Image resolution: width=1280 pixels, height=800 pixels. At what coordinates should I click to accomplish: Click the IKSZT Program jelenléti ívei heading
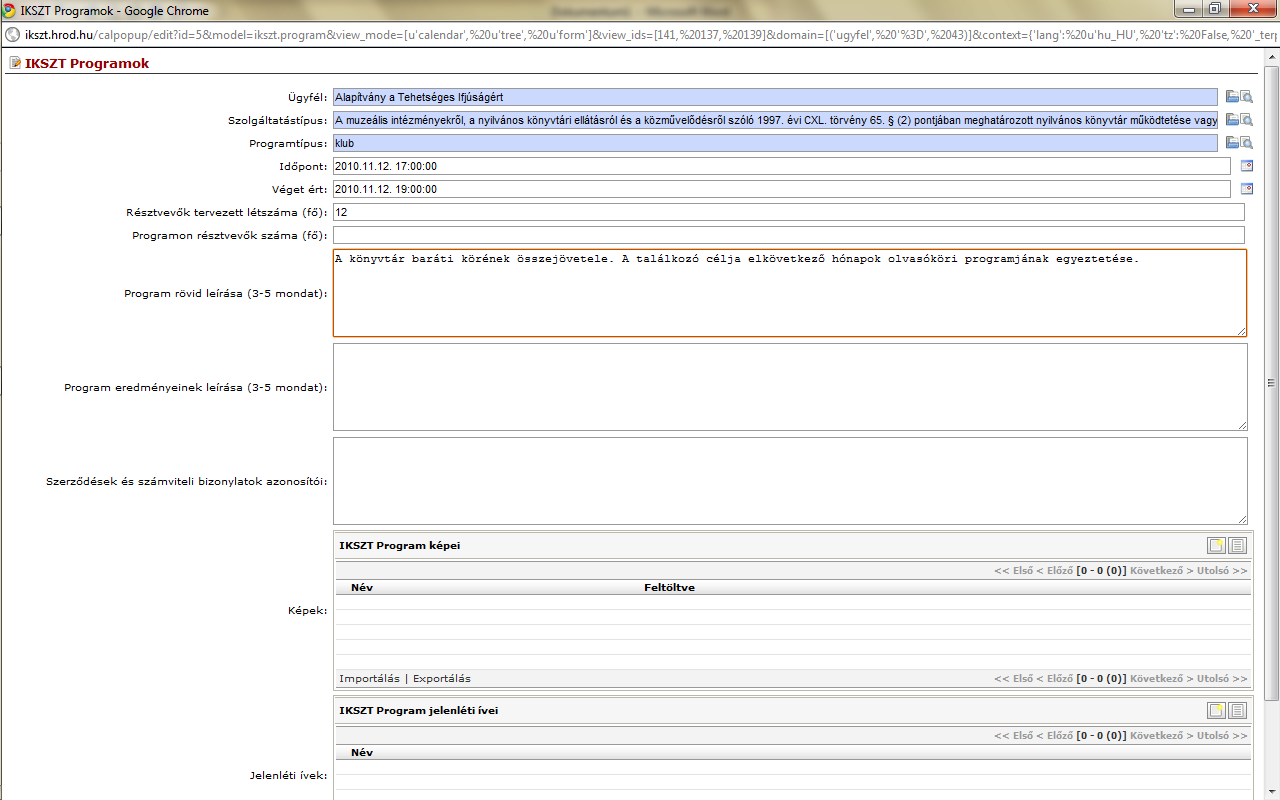pos(419,710)
